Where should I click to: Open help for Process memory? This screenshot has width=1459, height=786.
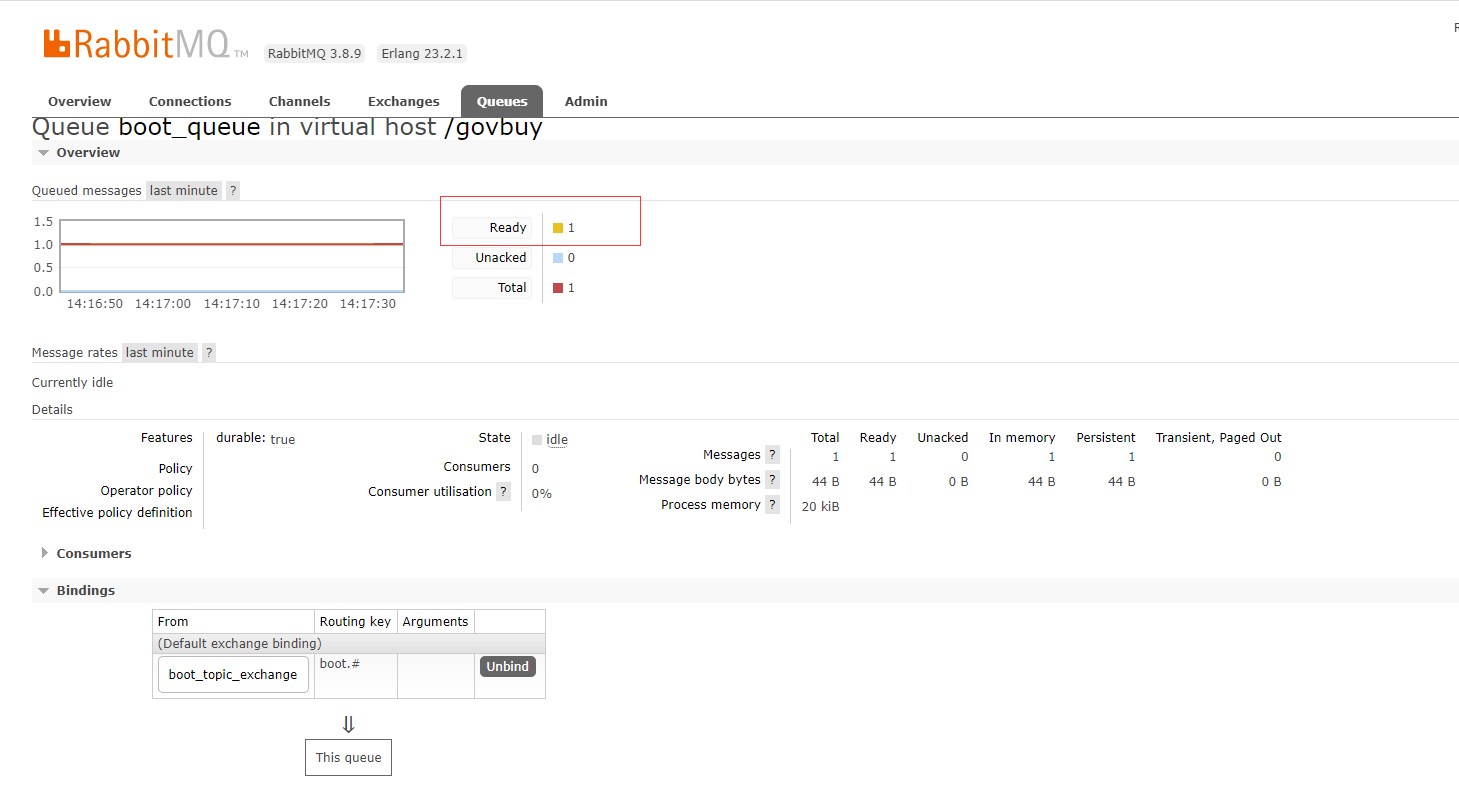(772, 505)
